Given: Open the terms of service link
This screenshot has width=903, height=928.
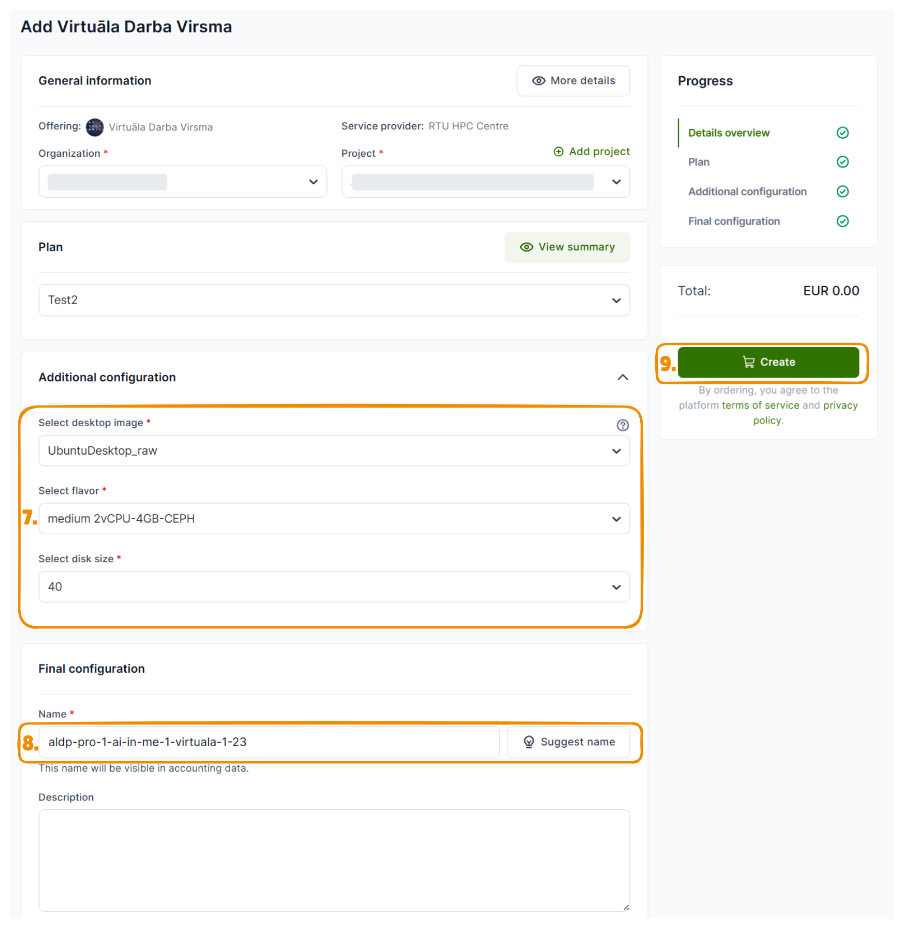Looking at the screenshot, I should click(760, 405).
